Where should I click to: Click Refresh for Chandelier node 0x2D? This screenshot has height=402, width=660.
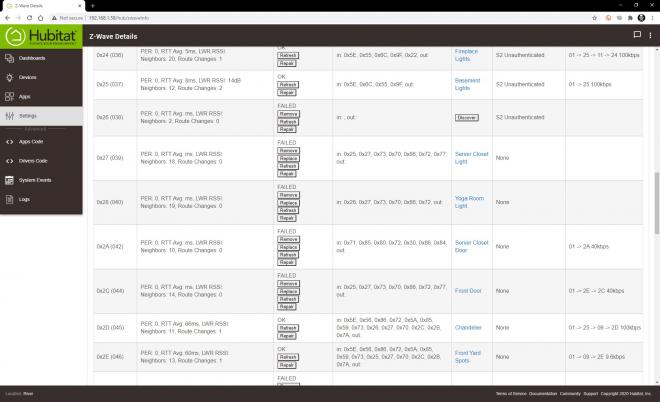(x=288, y=328)
